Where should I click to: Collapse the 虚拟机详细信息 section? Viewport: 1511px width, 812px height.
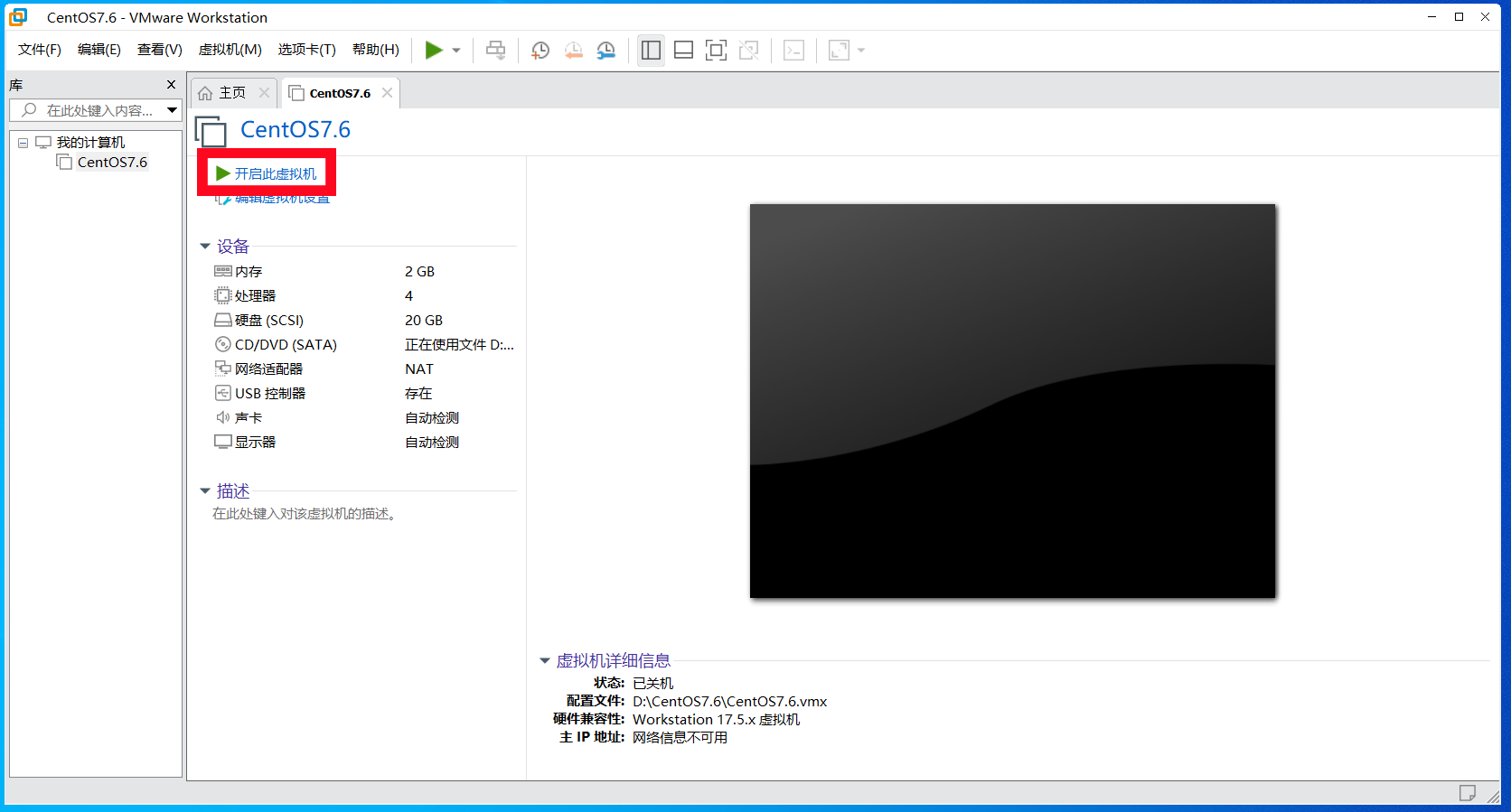pos(545,661)
